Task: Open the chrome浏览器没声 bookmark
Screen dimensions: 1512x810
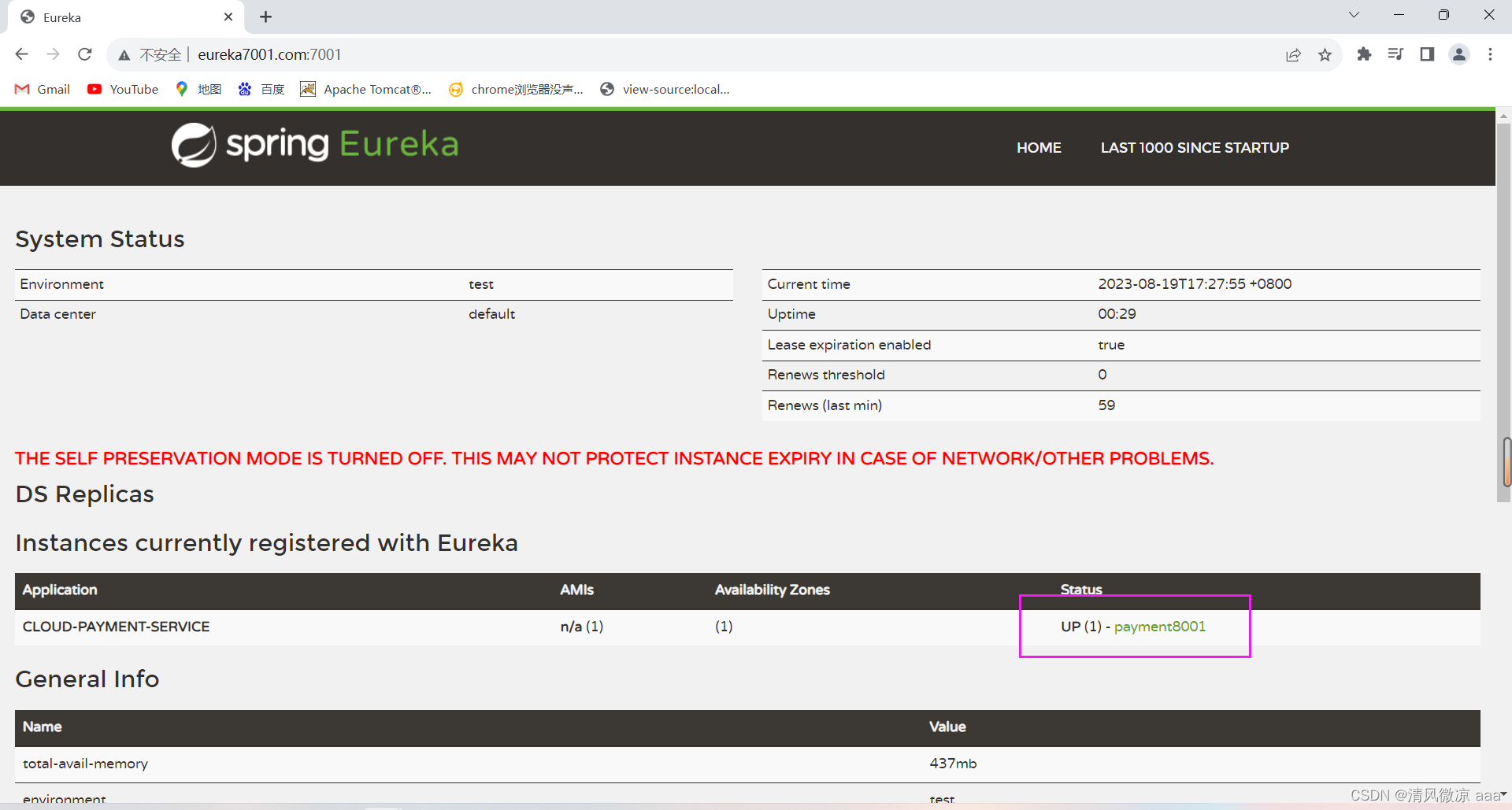Action: 517,89
